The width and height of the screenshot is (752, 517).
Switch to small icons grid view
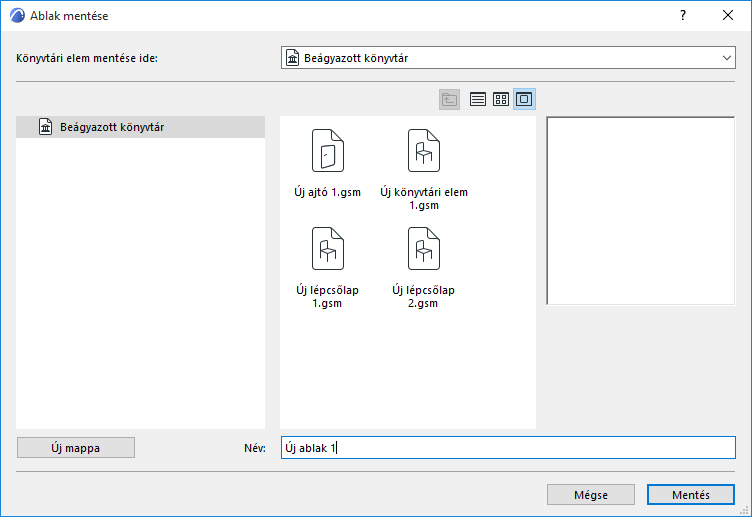point(501,99)
